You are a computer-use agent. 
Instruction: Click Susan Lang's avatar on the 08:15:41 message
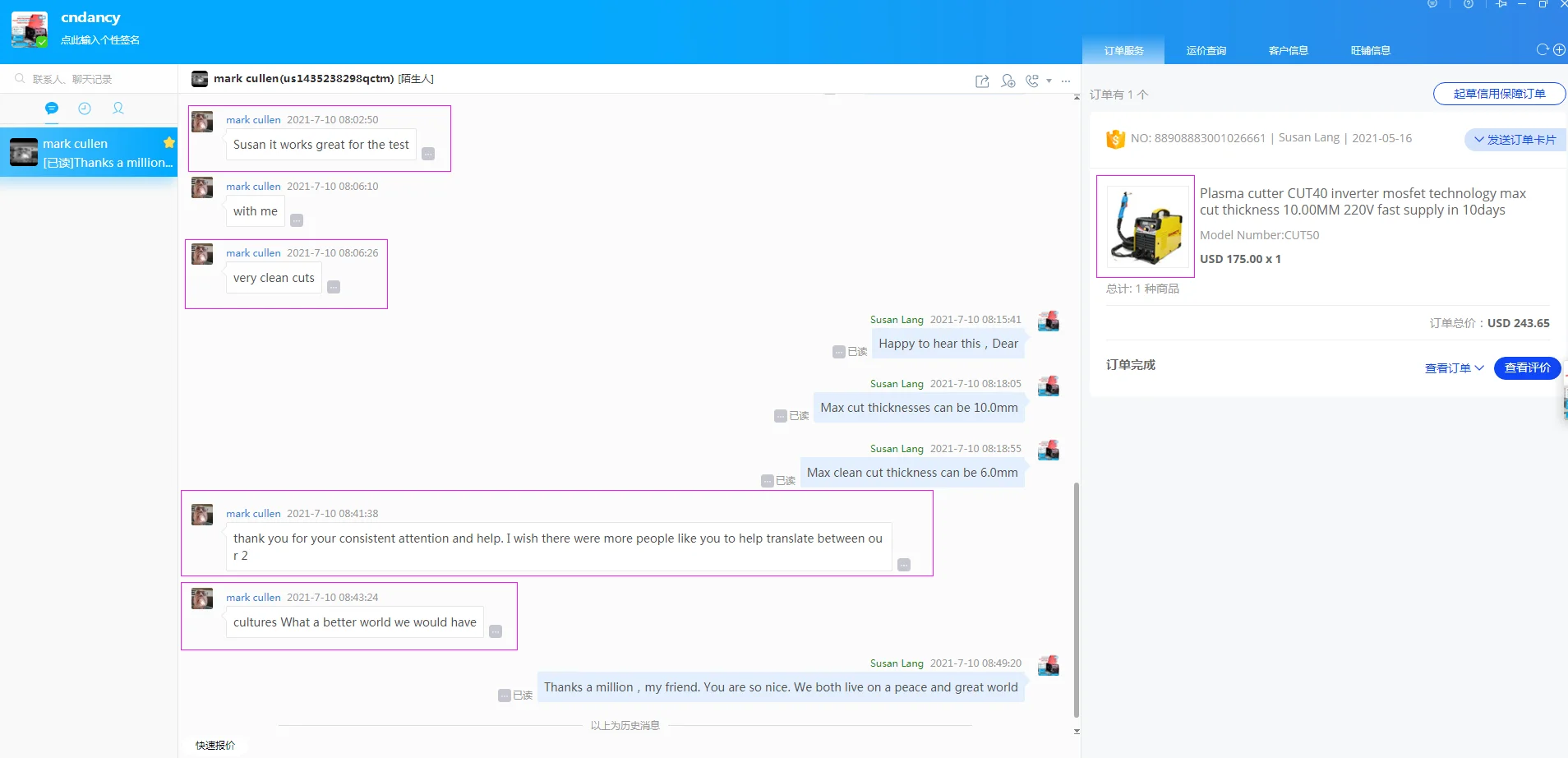(1048, 321)
